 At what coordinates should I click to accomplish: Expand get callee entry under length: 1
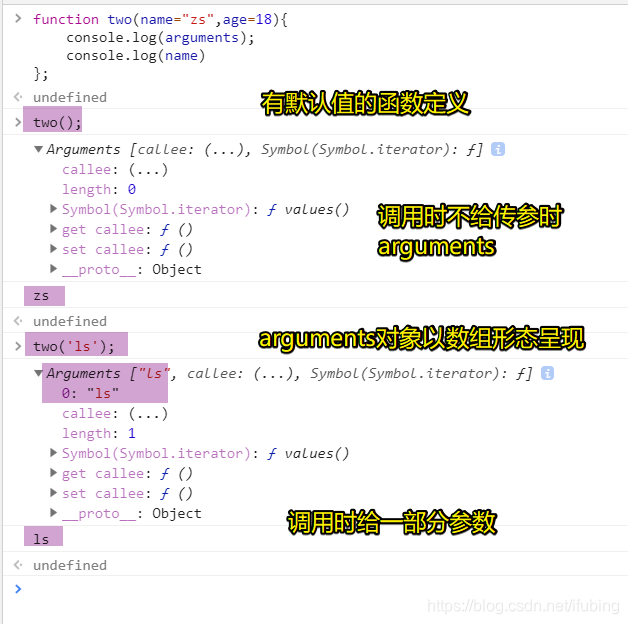(x=53, y=473)
